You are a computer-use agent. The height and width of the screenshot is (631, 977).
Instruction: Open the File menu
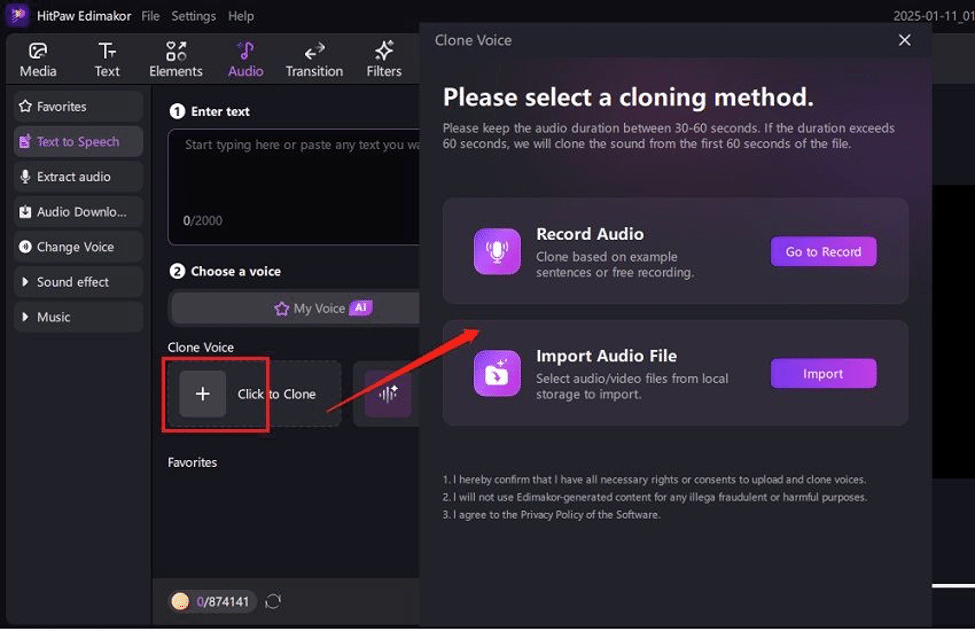pos(150,16)
